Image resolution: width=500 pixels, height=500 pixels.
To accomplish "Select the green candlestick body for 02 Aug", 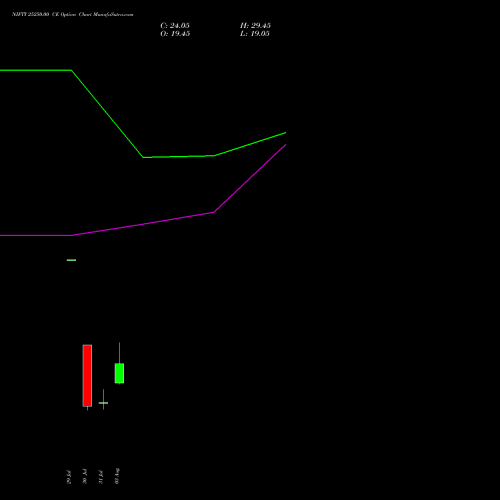I will (x=119, y=373).
